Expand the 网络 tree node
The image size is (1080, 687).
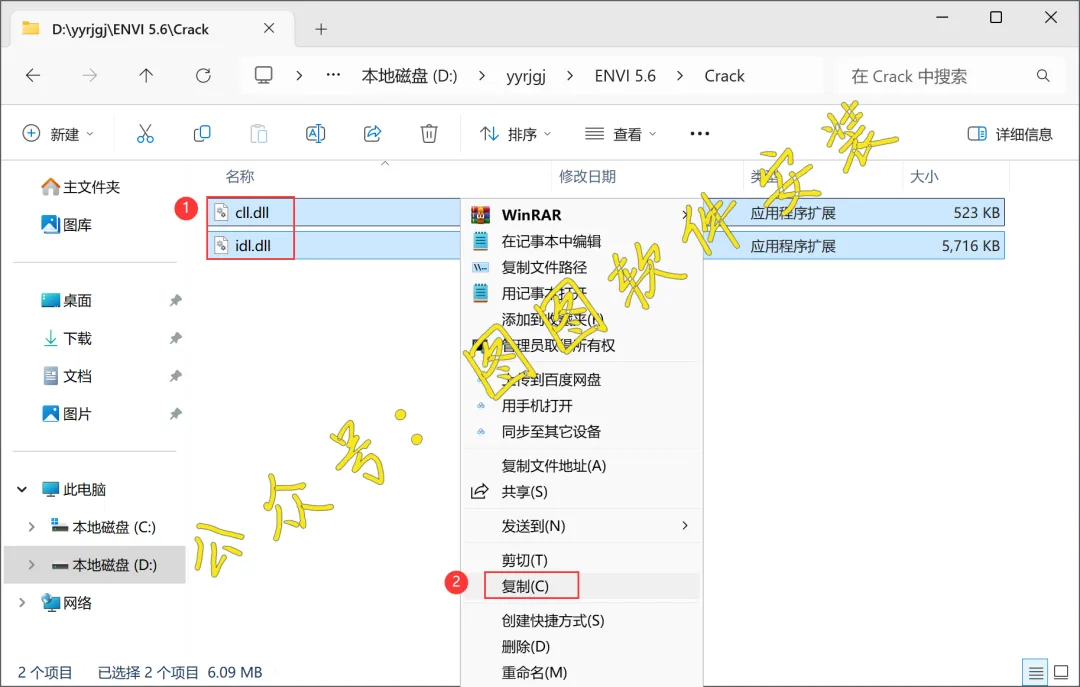[22, 603]
